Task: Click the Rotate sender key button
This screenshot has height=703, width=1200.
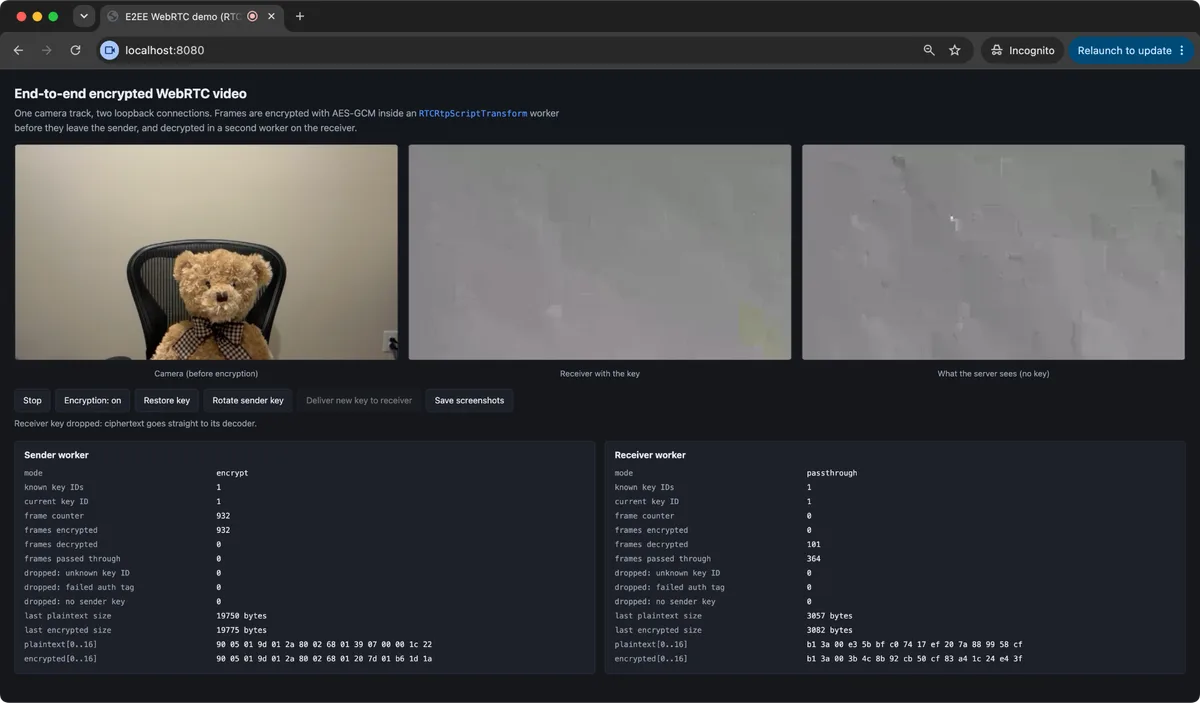Action: 248,400
